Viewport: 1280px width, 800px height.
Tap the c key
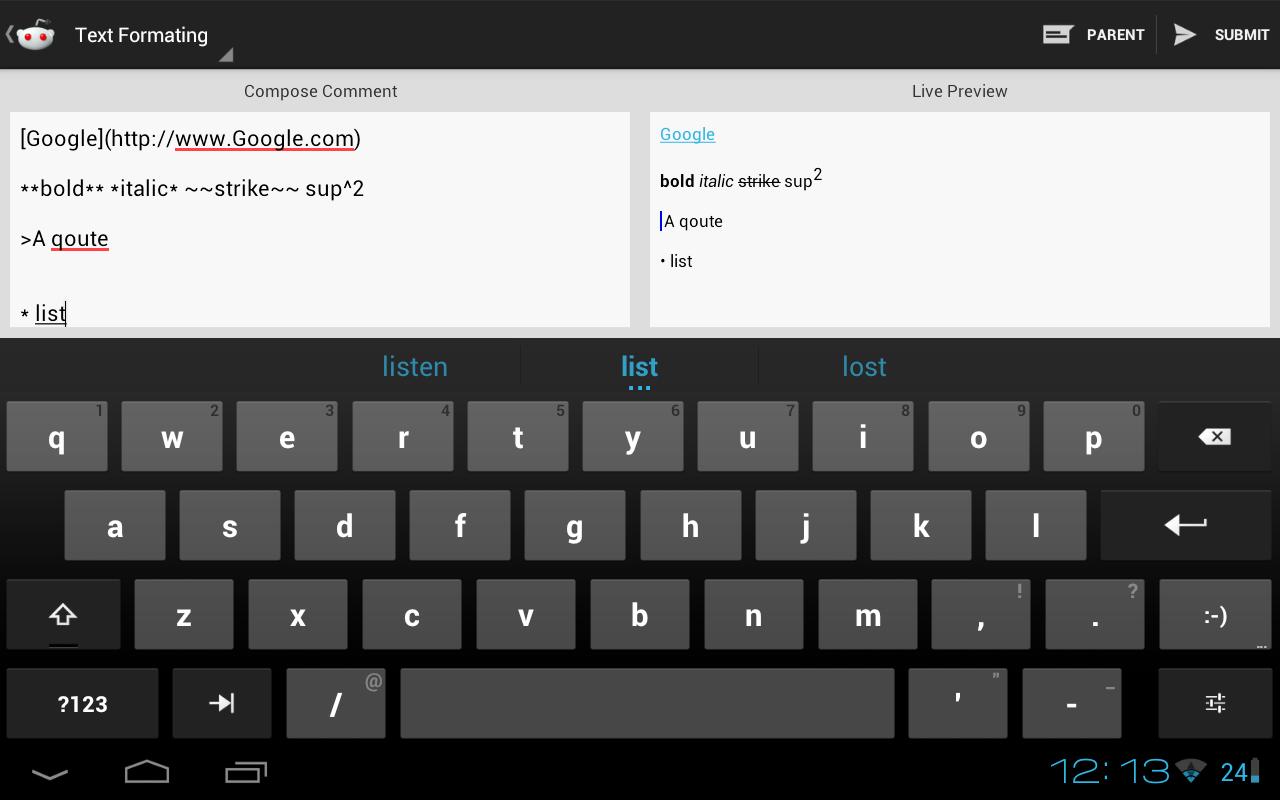click(412, 615)
